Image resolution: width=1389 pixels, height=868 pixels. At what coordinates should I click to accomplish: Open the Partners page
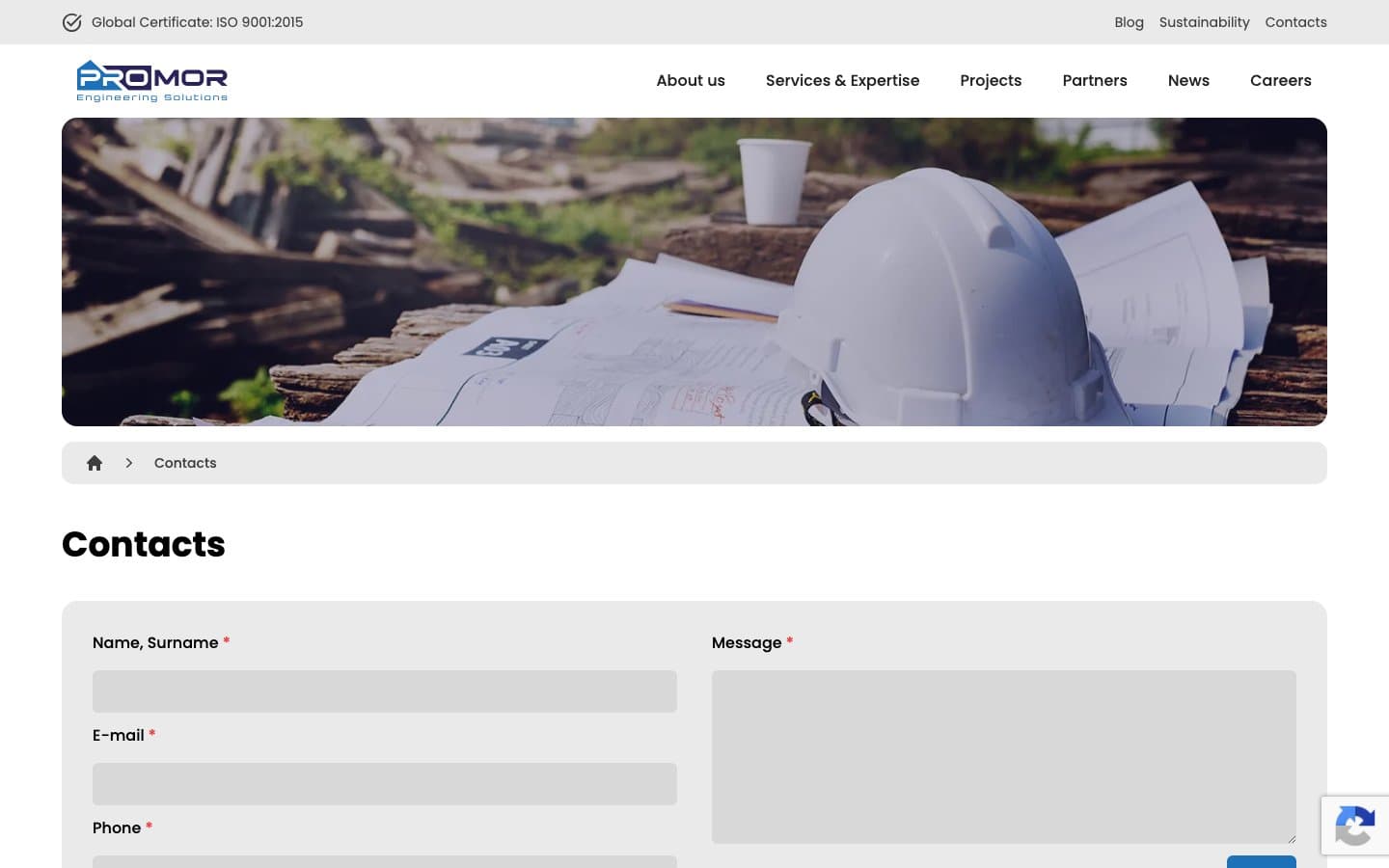(1095, 81)
